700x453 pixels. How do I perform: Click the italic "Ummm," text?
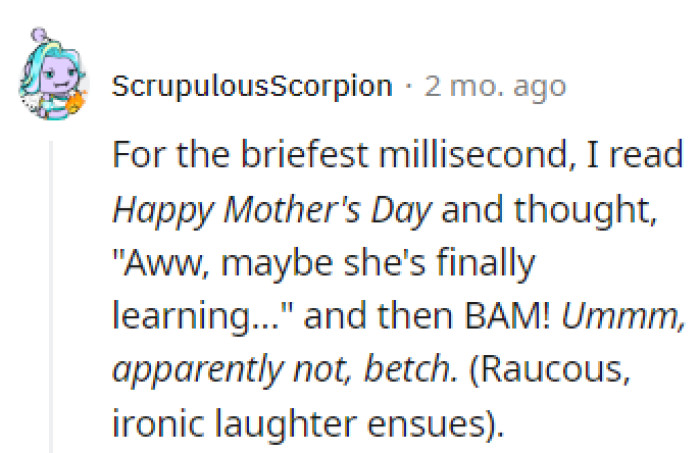624,319
